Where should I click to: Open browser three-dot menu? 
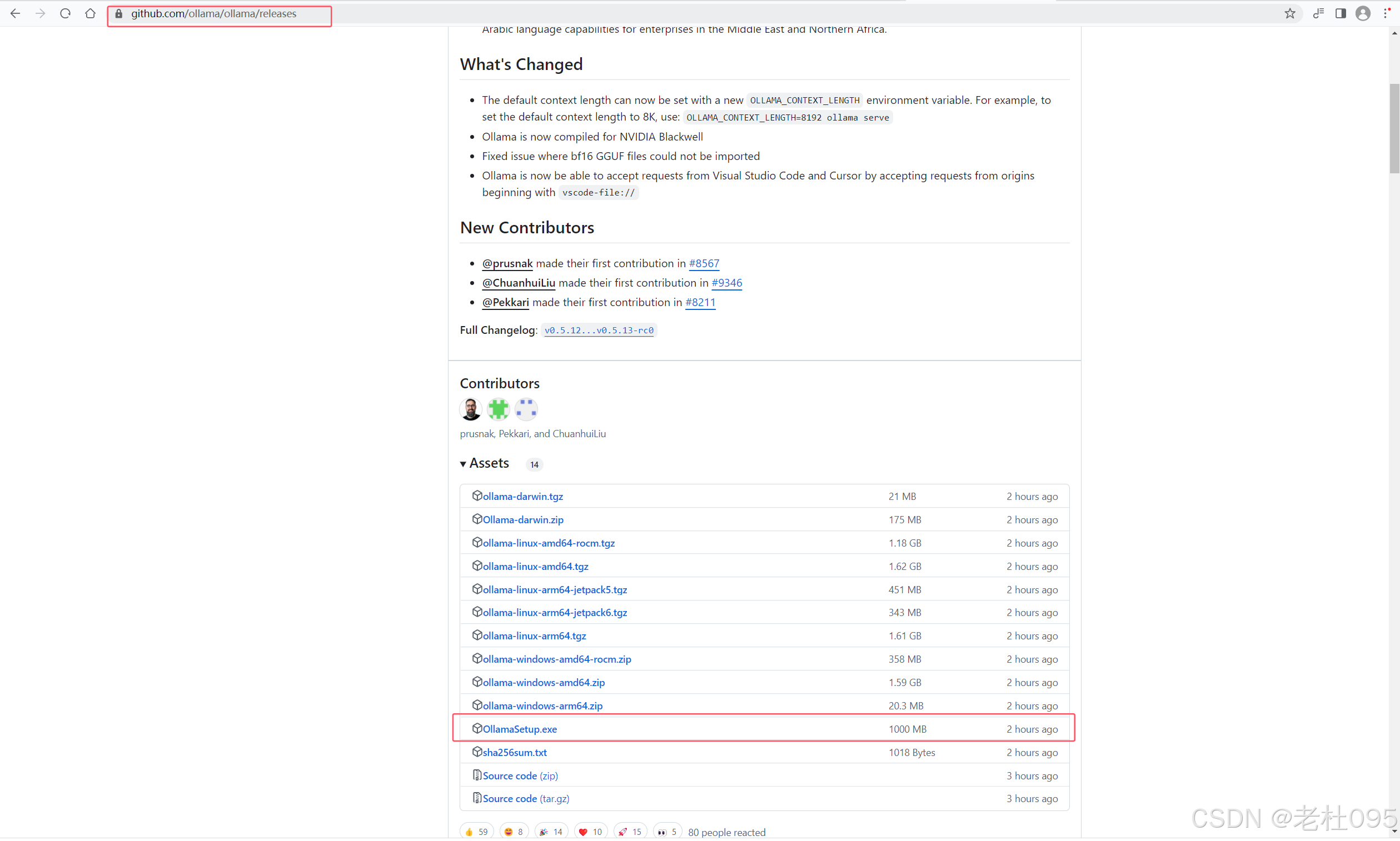pos(1386,13)
